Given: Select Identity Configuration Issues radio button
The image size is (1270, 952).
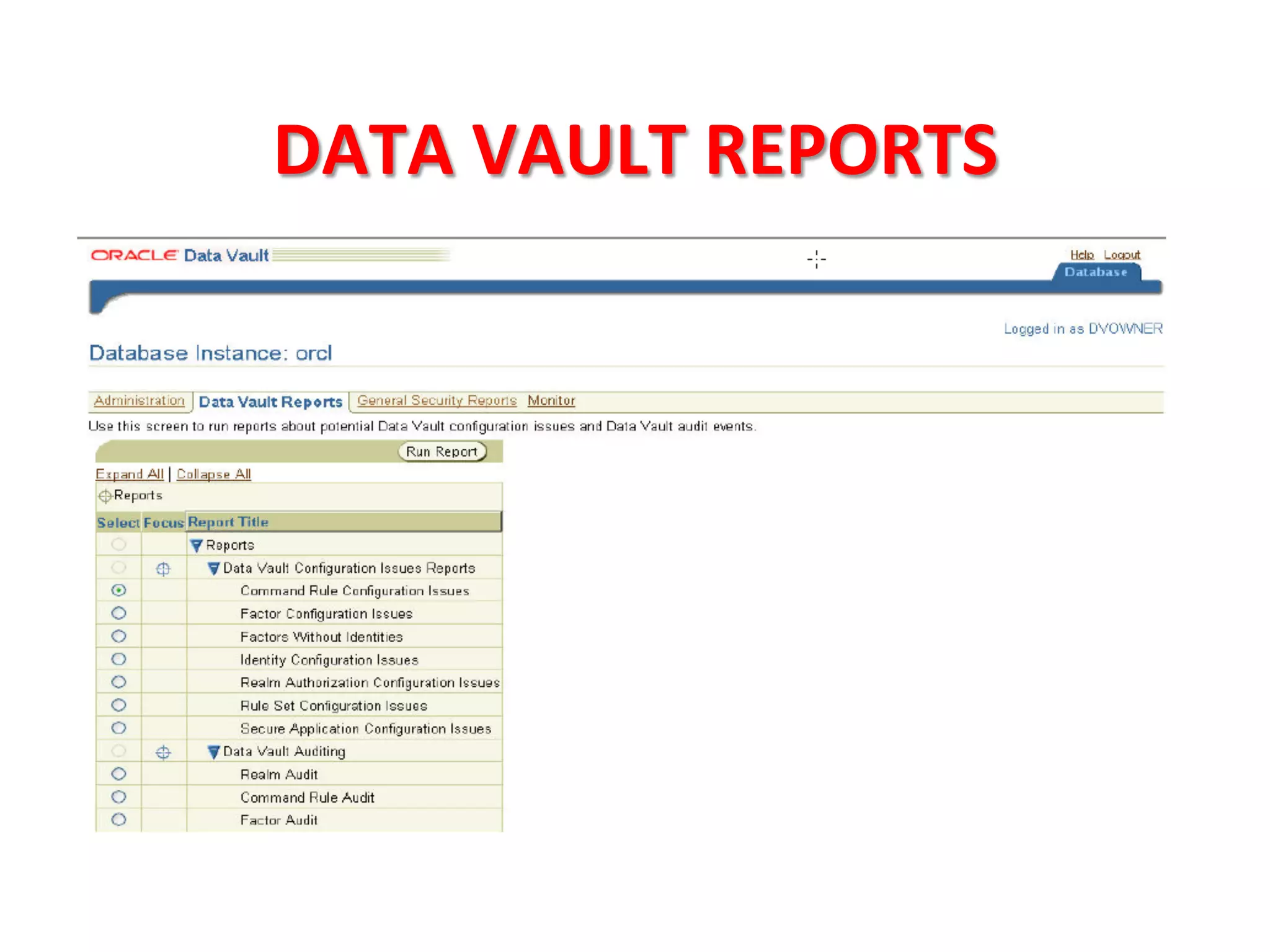Looking at the screenshot, I should (118, 659).
